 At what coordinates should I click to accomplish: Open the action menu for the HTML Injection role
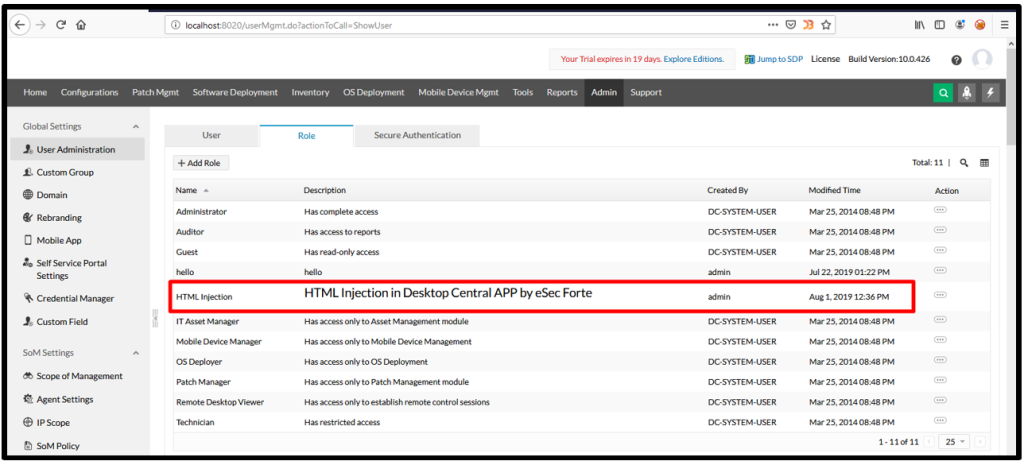pyautogui.click(x=940, y=294)
